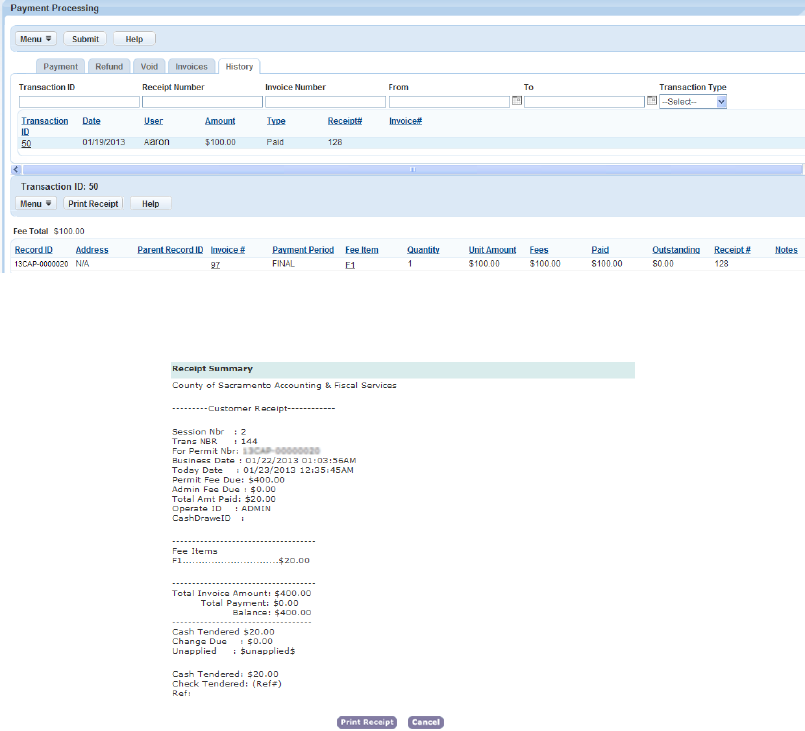The image size is (805, 731).
Task: Click Print Receipt beside Transaction ID: 50
Action: pos(93,204)
